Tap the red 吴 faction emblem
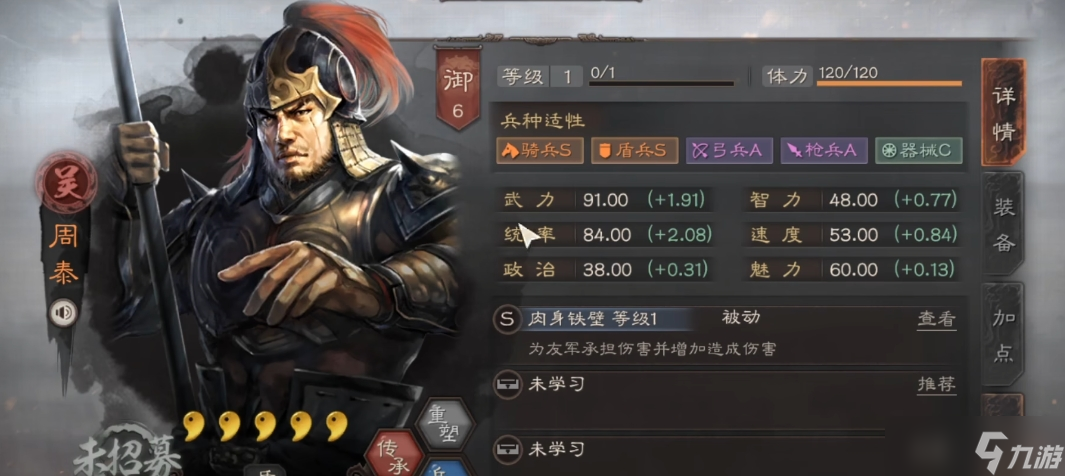1065x476 pixels. point(66,182)
